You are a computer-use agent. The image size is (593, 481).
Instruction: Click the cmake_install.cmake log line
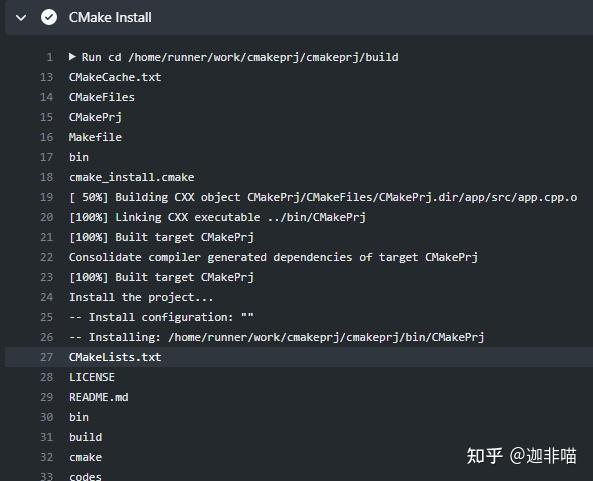tap(132, 177)
